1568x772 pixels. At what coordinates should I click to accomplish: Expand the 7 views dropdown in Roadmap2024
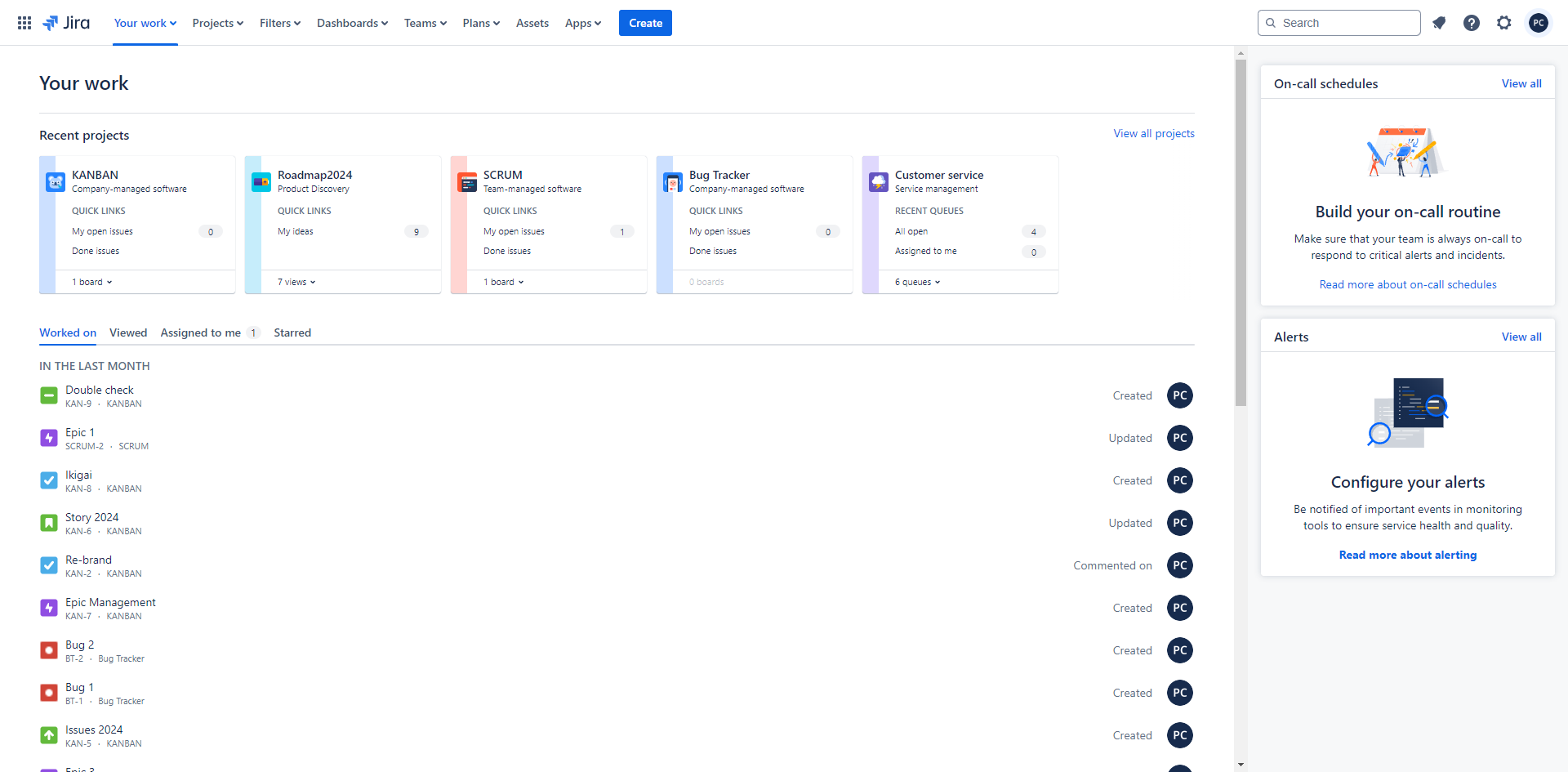tap(296, 282)
